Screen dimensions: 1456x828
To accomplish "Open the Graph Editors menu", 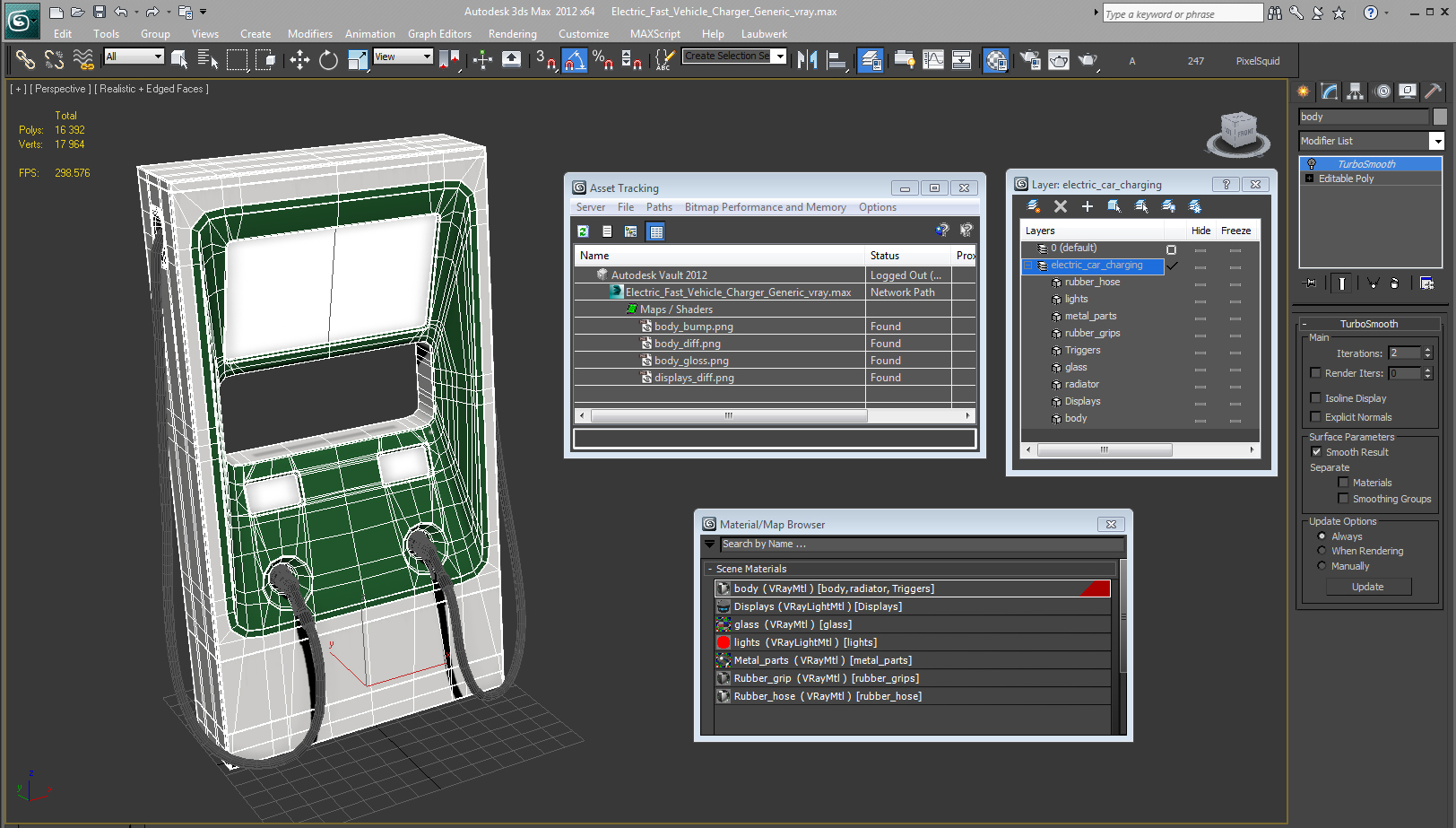I will click(x=439, y=34).
